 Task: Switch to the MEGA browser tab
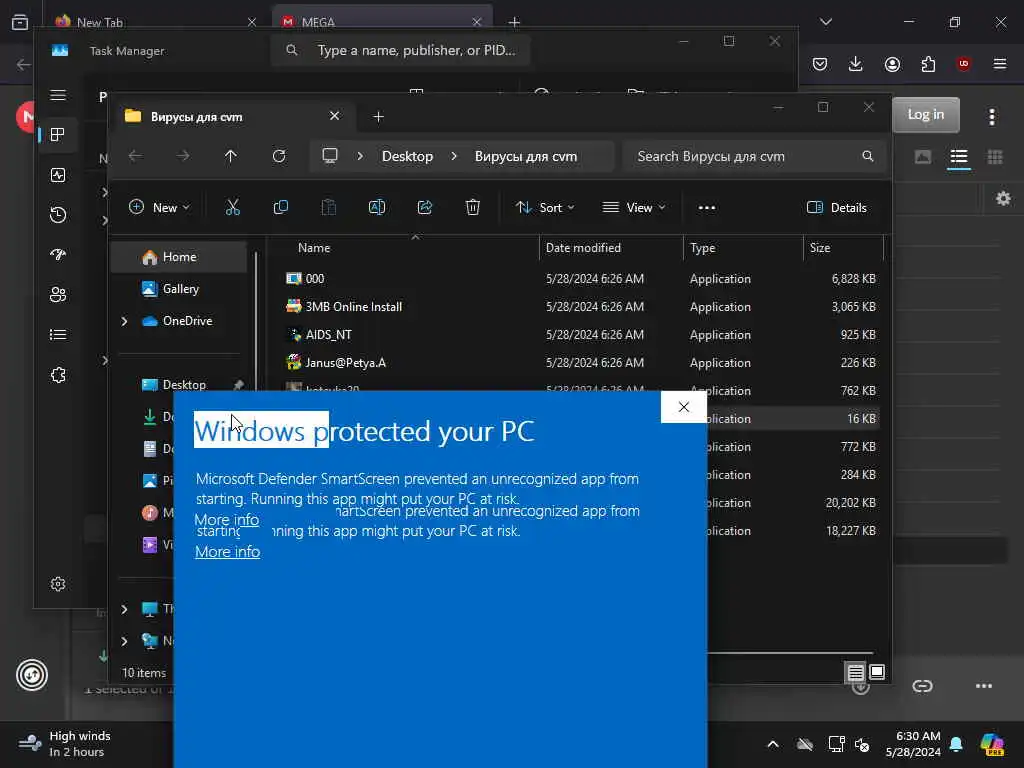tap(382, 22)
